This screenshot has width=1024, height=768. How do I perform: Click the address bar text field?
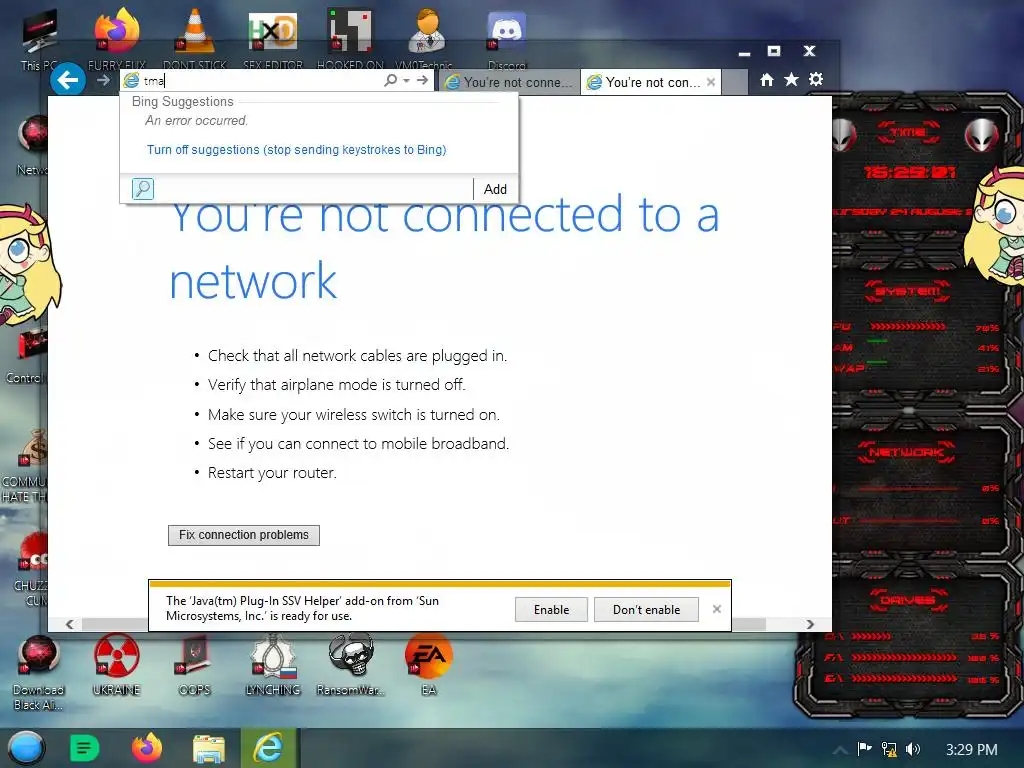[x=261, y=80]
